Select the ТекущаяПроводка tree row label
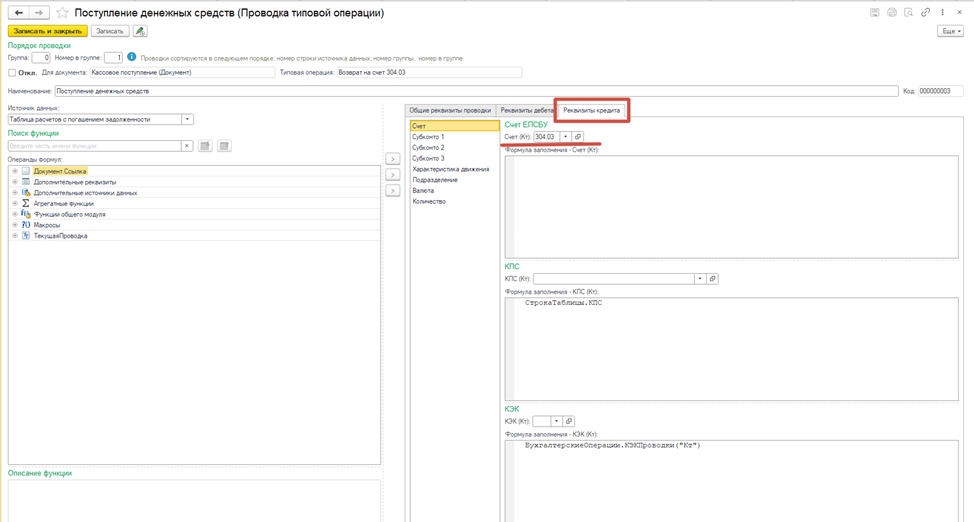Image resolution: width=974 pixels, height=522 pixels. tap(60, 236)
